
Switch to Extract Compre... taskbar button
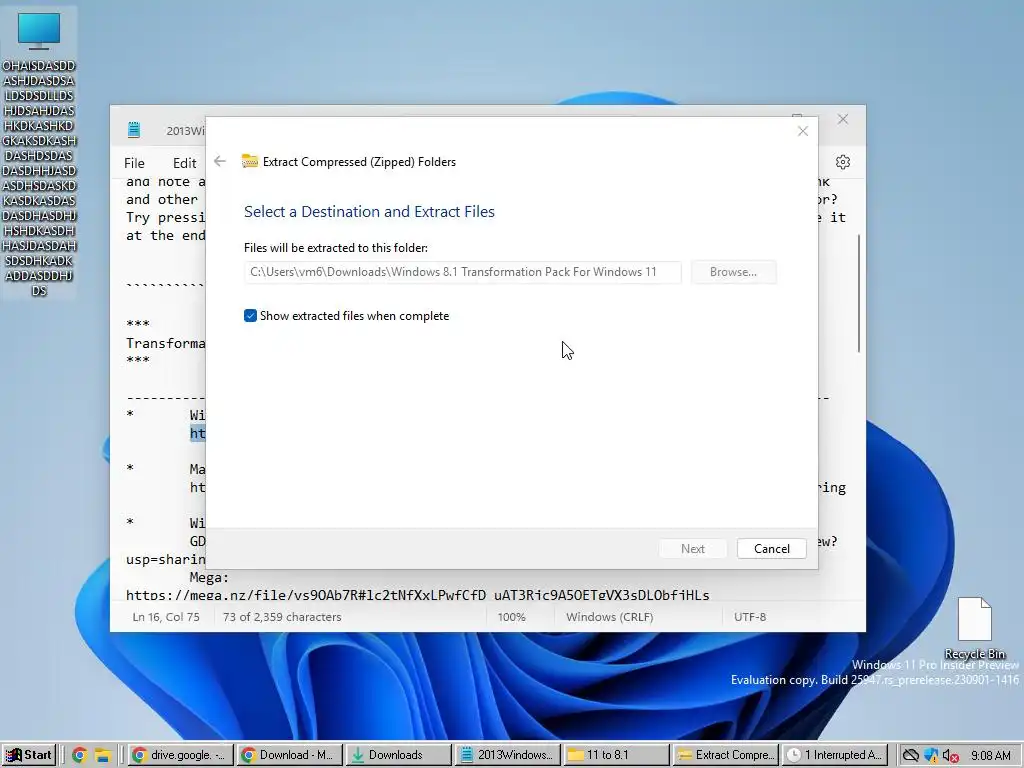[x=725, y=755]
